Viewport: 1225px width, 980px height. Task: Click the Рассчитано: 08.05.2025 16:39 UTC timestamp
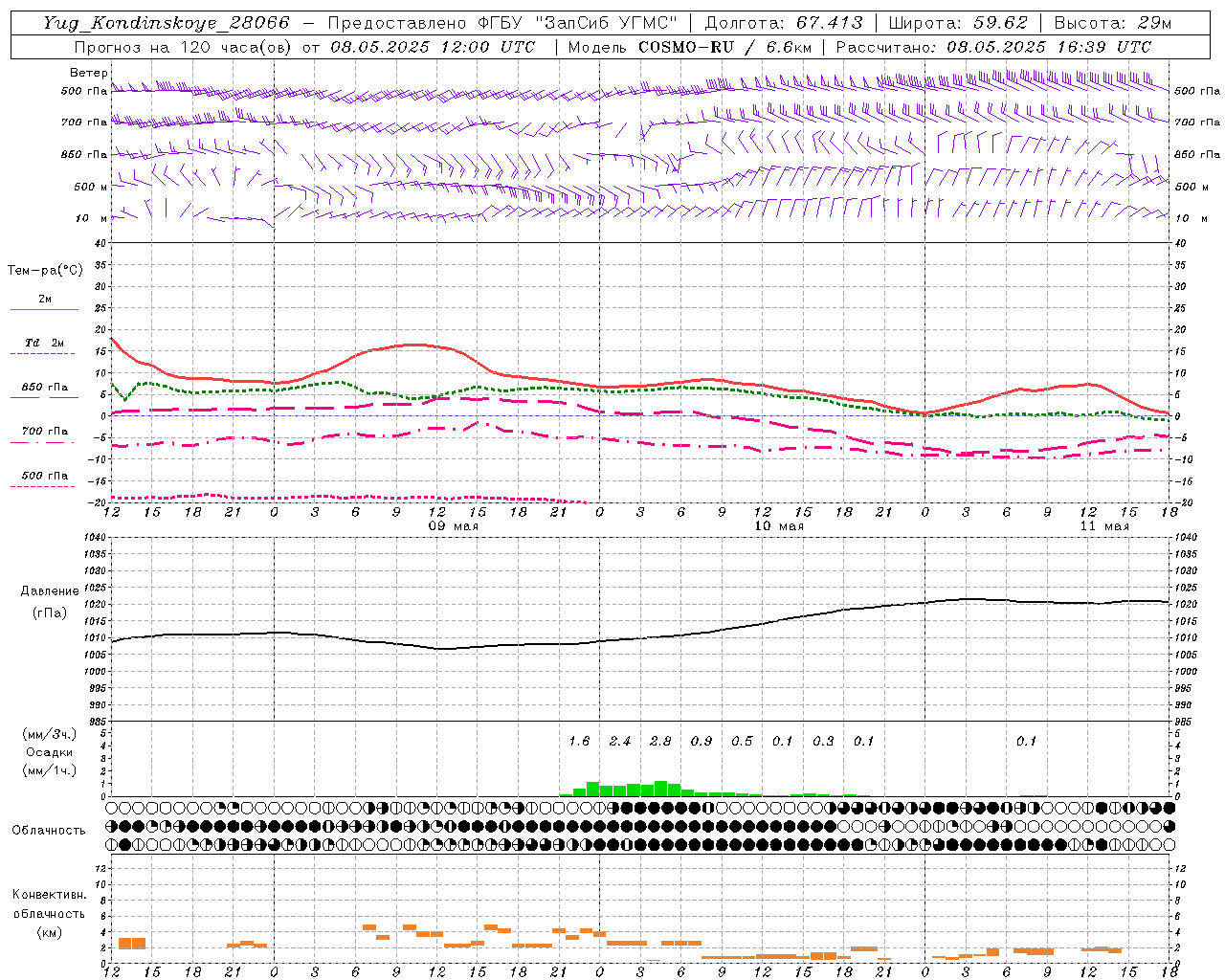pyautogui.click(x=993, y=47)
